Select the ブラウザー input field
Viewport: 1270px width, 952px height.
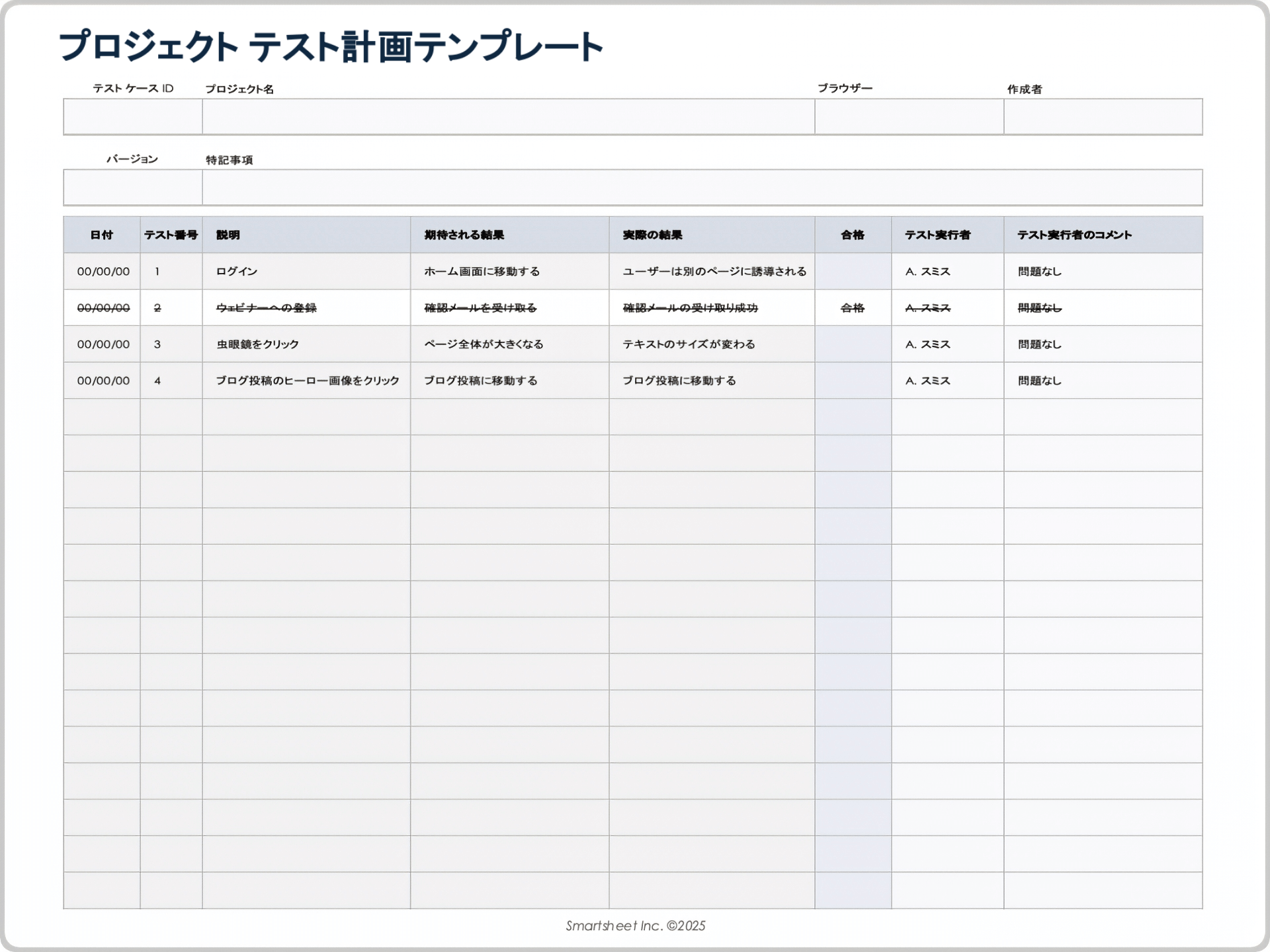(x=908, y=117)
